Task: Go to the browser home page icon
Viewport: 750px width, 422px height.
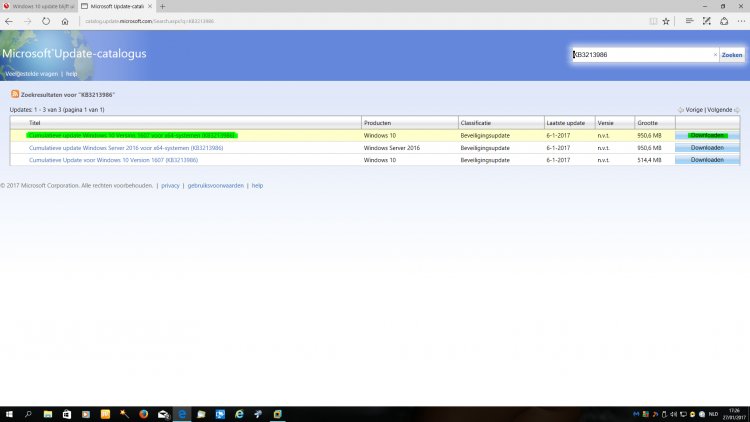Action: pos(65,20)
